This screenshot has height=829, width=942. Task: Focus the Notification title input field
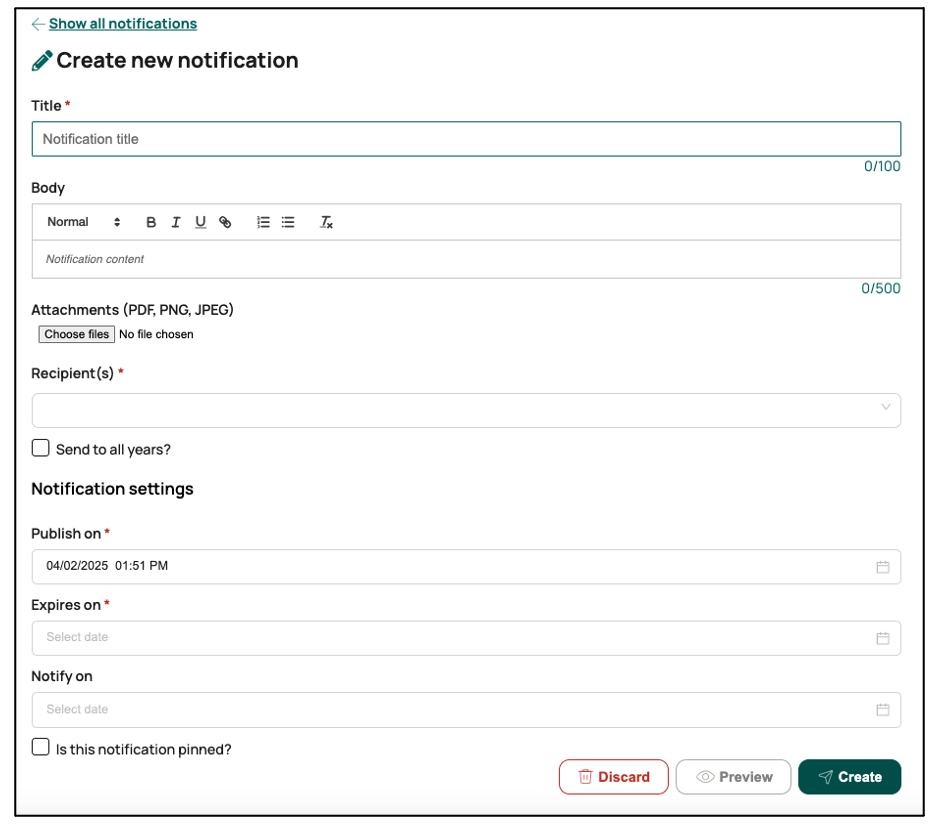466,139
